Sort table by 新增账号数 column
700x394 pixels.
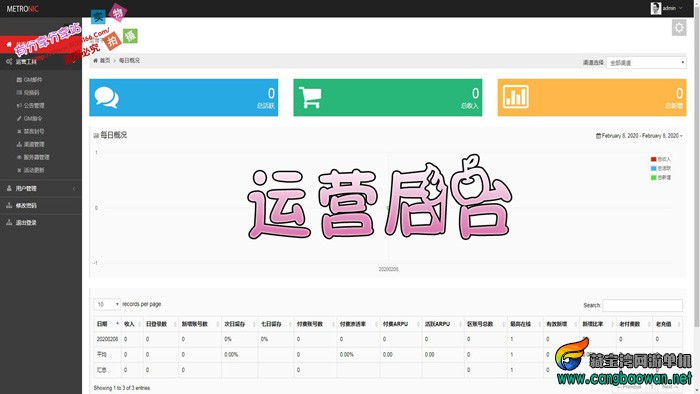[200, 324]
